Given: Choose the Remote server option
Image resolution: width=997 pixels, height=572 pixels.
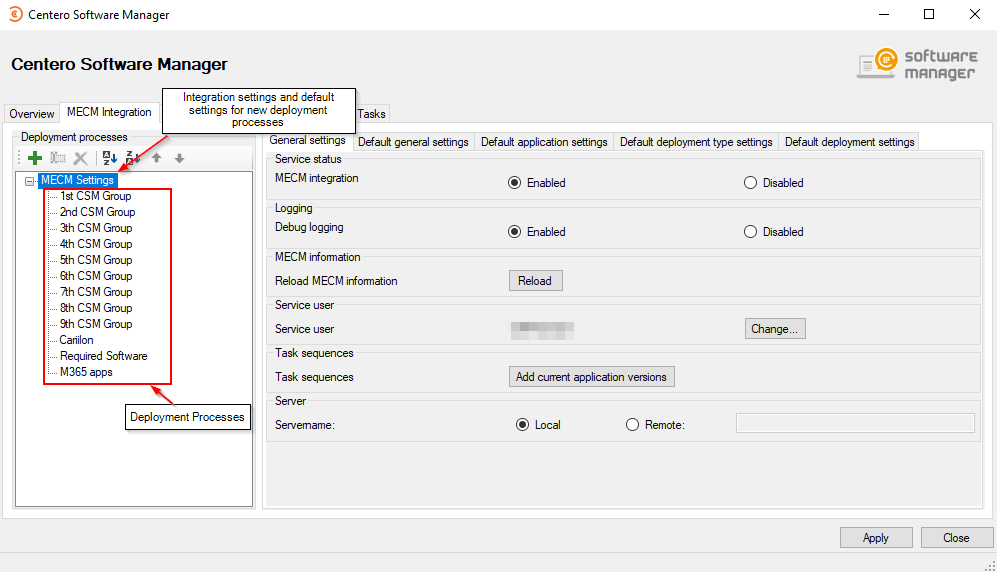Looking at the screenshot, I should point(632,425).
